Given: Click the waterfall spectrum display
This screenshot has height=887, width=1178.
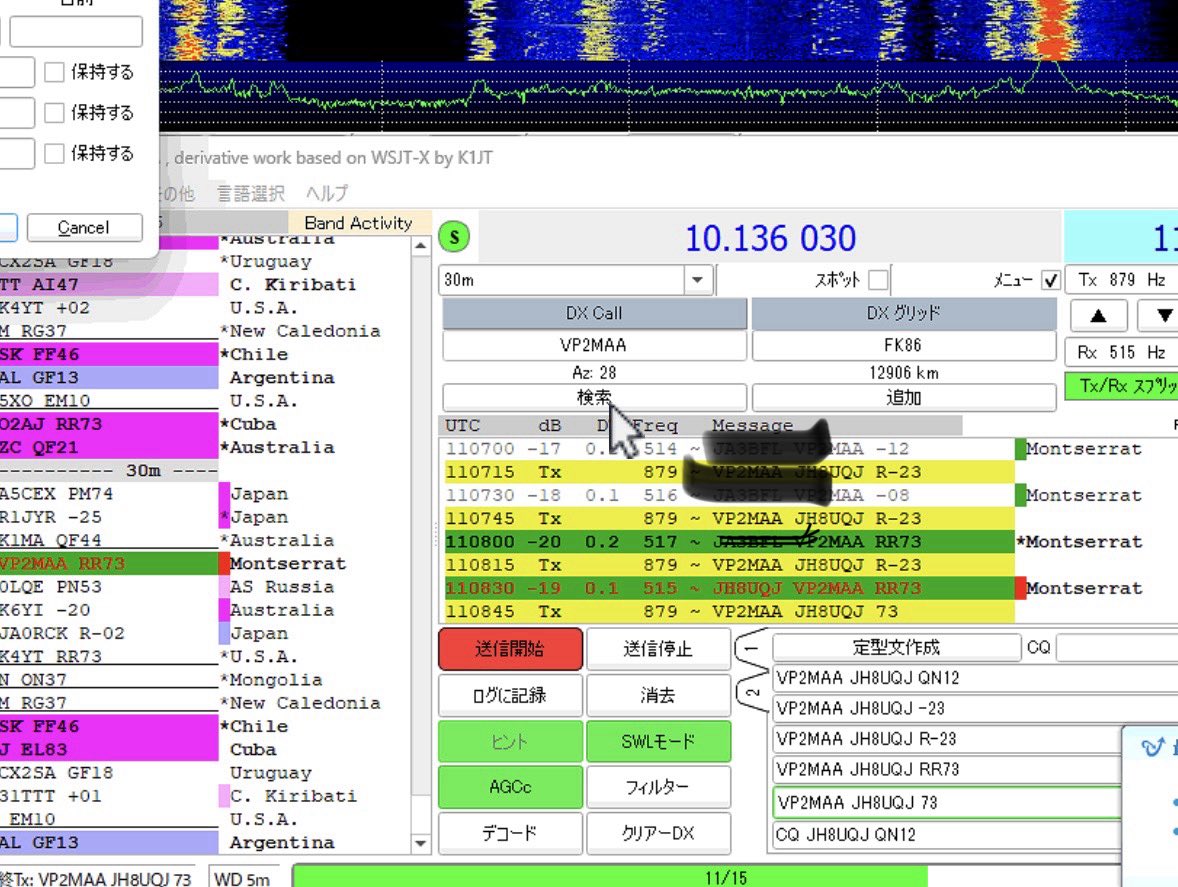Looking at the screenshot, I should click(x=669, y=30).
